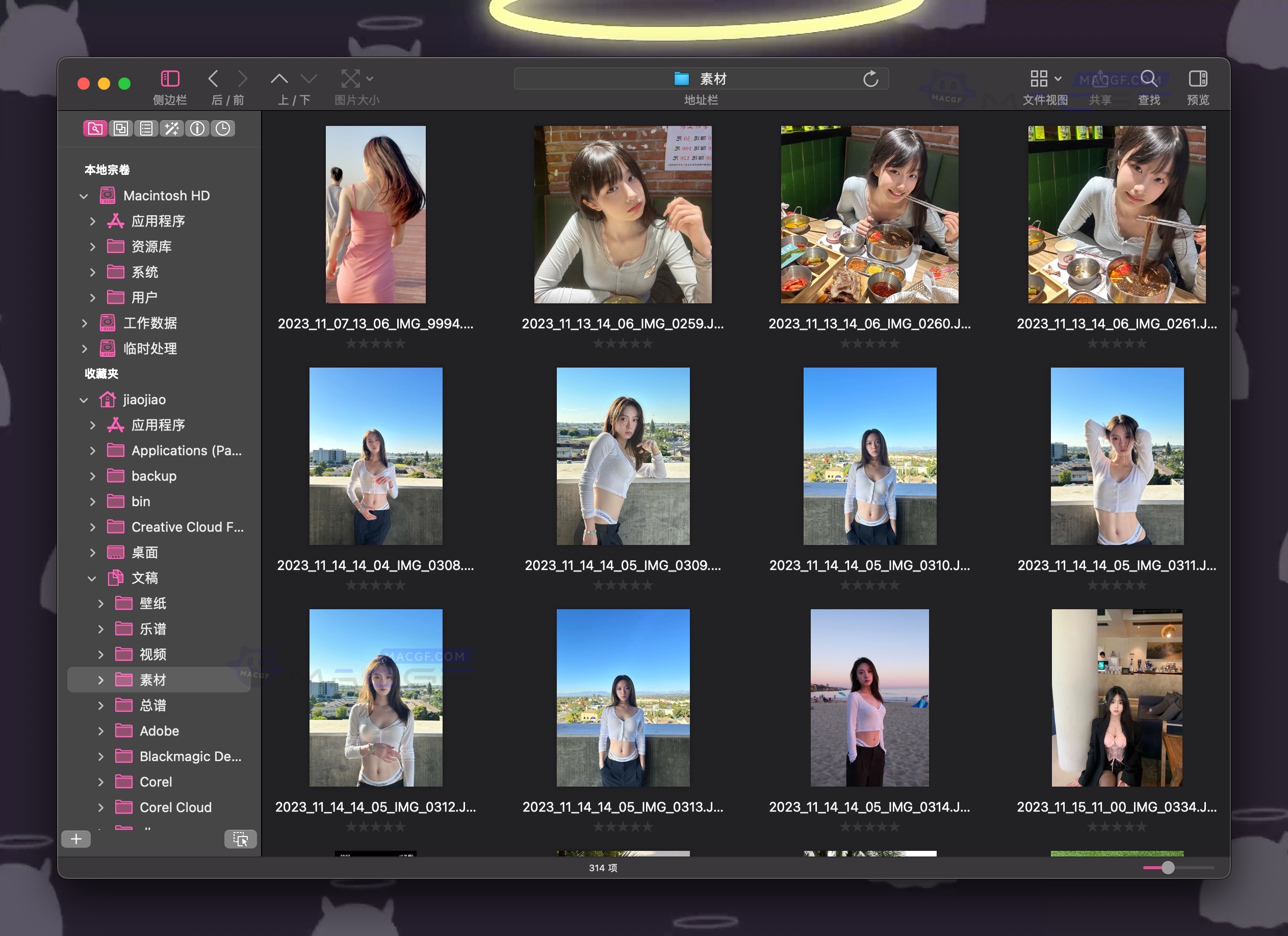Viewport: 1288px width, 936px height.
Task: Open the magic wand smart actions icon
Action: tap(172, 128)
